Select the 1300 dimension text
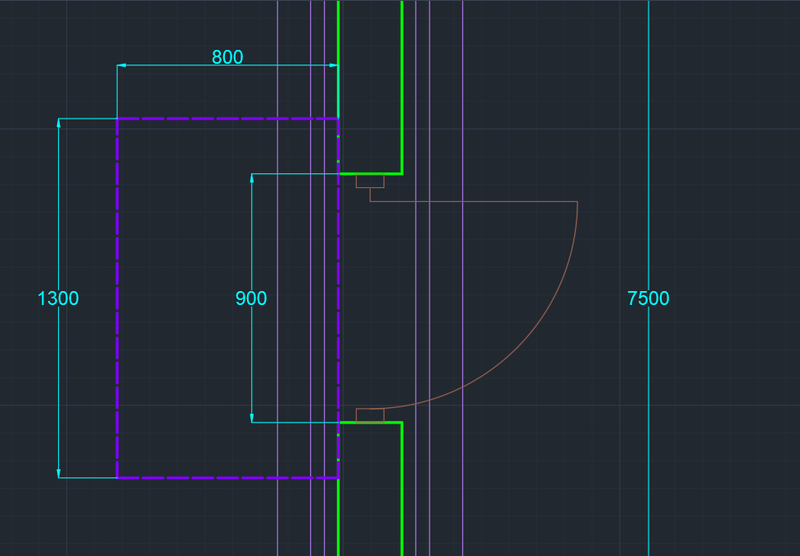 pyautogui.click(x=58, y=298)
